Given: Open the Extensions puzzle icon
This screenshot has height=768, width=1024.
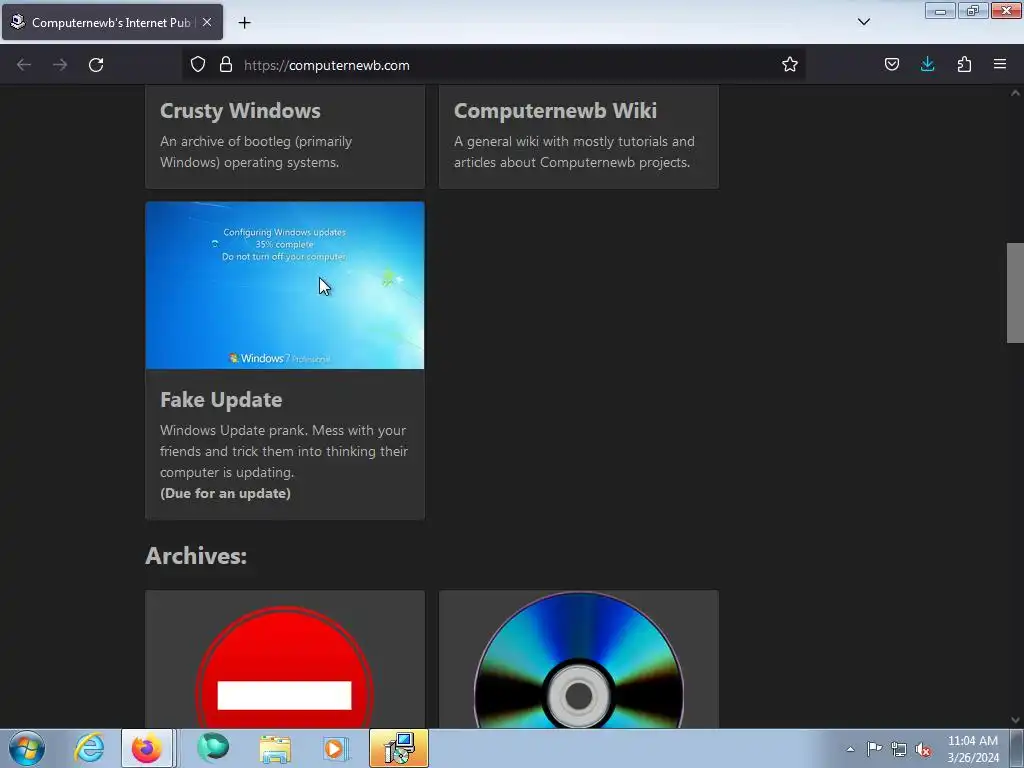Looking at the screenshot, I should point(964,65).
